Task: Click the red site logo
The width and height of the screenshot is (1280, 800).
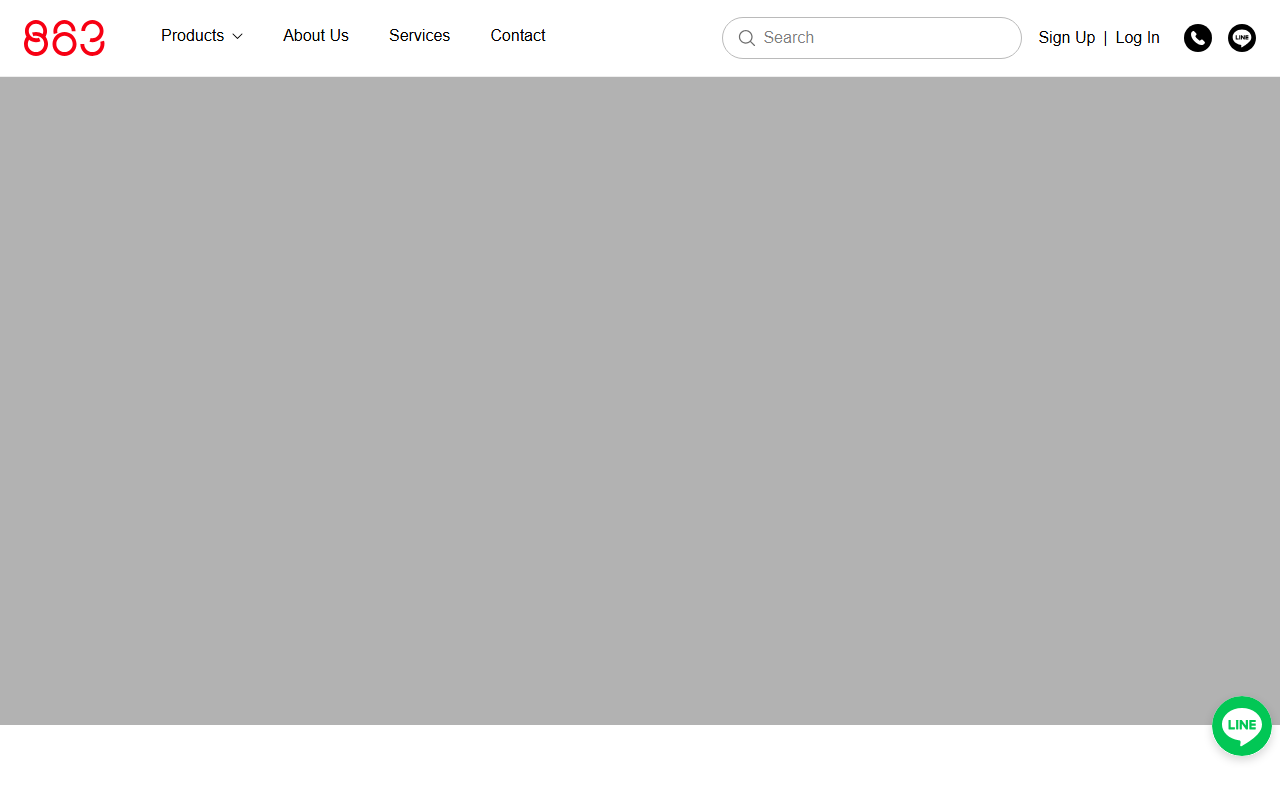Action: [x=64, y=38]
